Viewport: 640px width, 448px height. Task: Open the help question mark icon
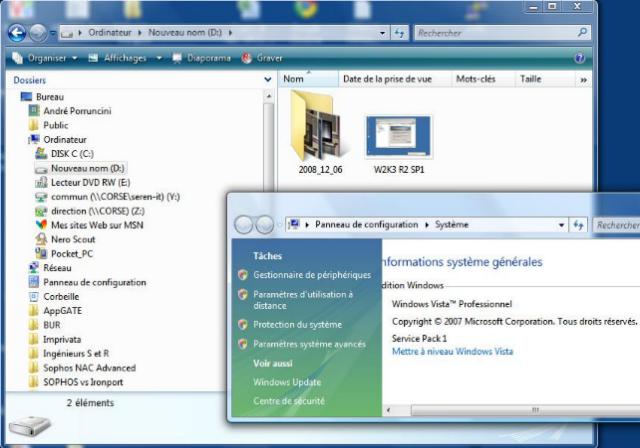(x=580, y=58)
